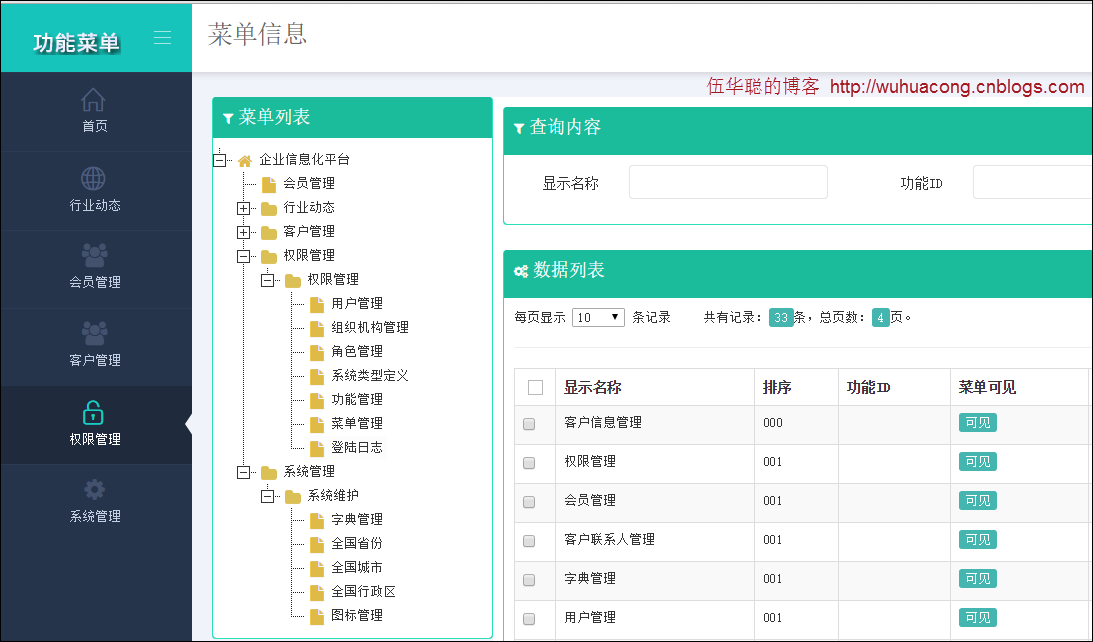Select the 客户管理 sidebar icon
The width and height of the screenshot is (1093, 642).
point(94,334)
